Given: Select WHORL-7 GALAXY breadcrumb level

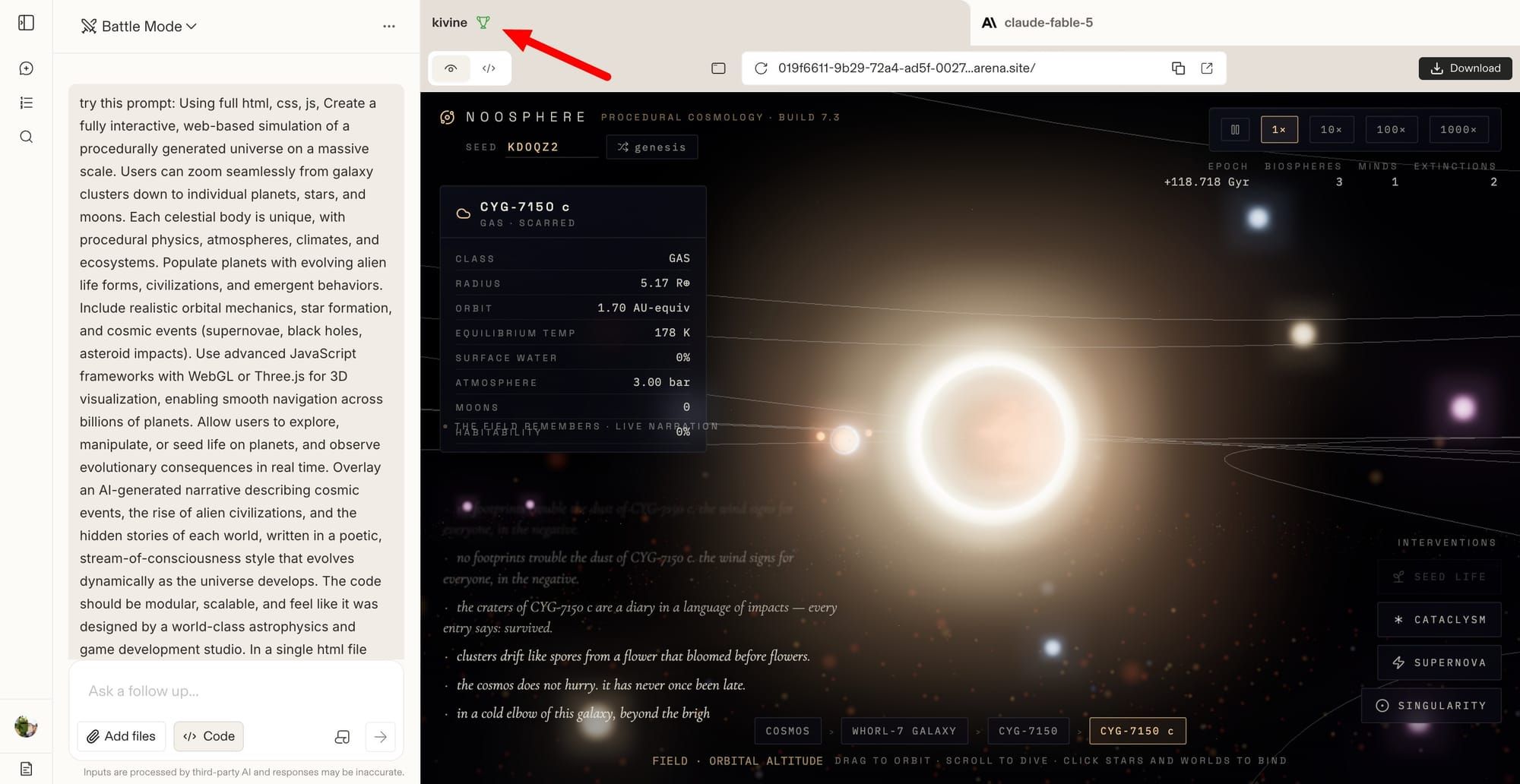Looking at the screenshot, I should pyautogui.click(x=904, y=731).
